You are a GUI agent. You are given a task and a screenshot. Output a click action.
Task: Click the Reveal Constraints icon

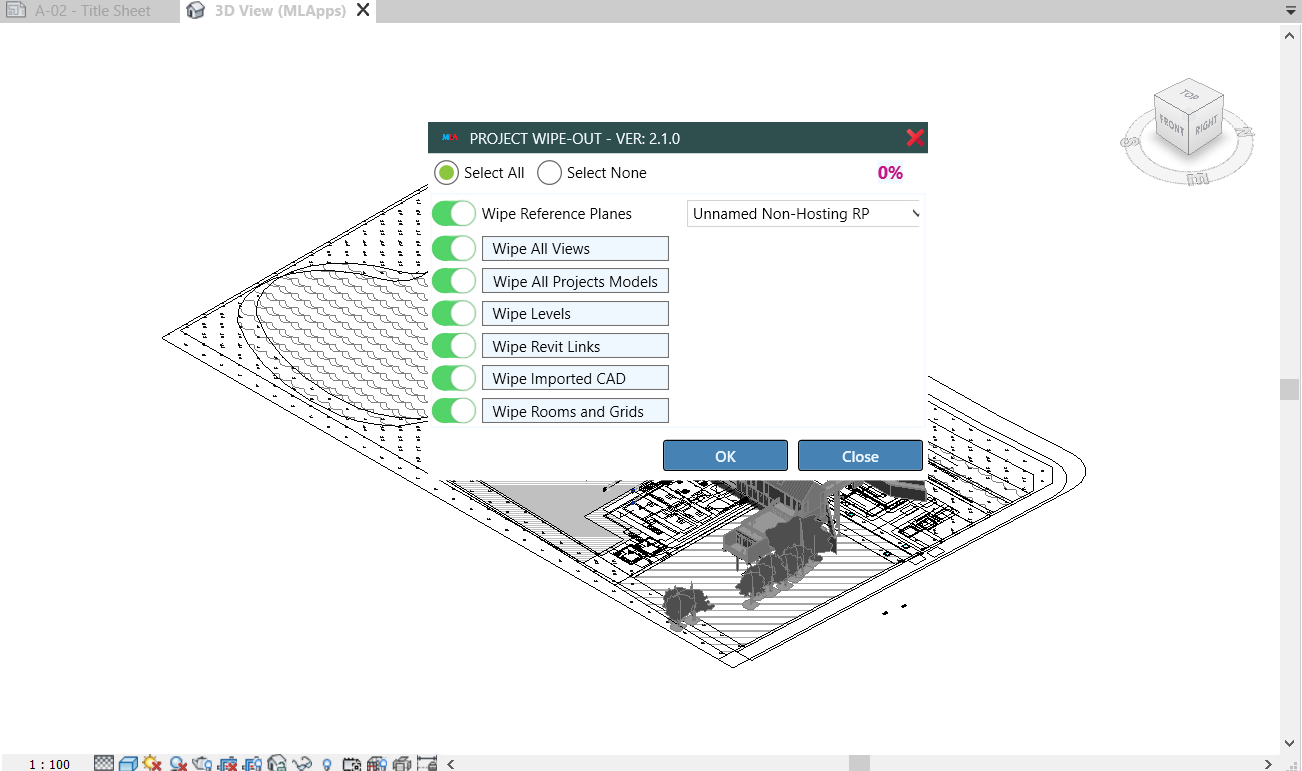click(x=427, y=764)
